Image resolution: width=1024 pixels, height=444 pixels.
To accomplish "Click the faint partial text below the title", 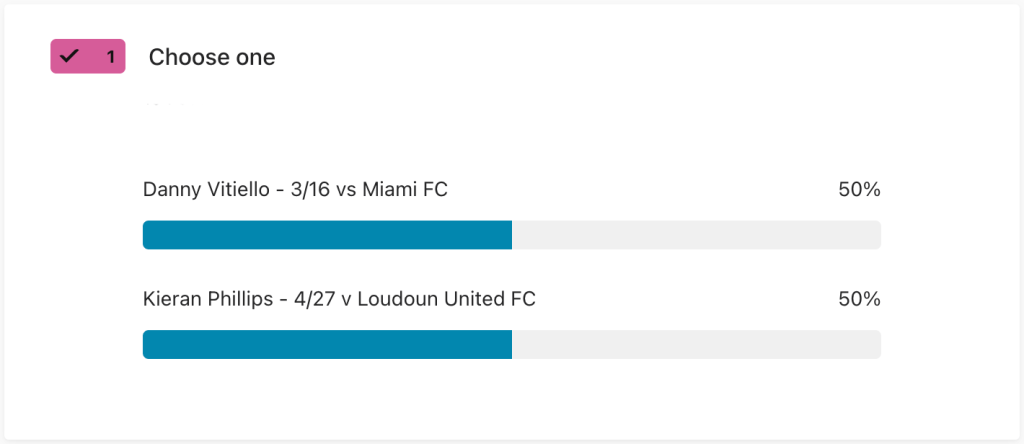I will 163,103.
